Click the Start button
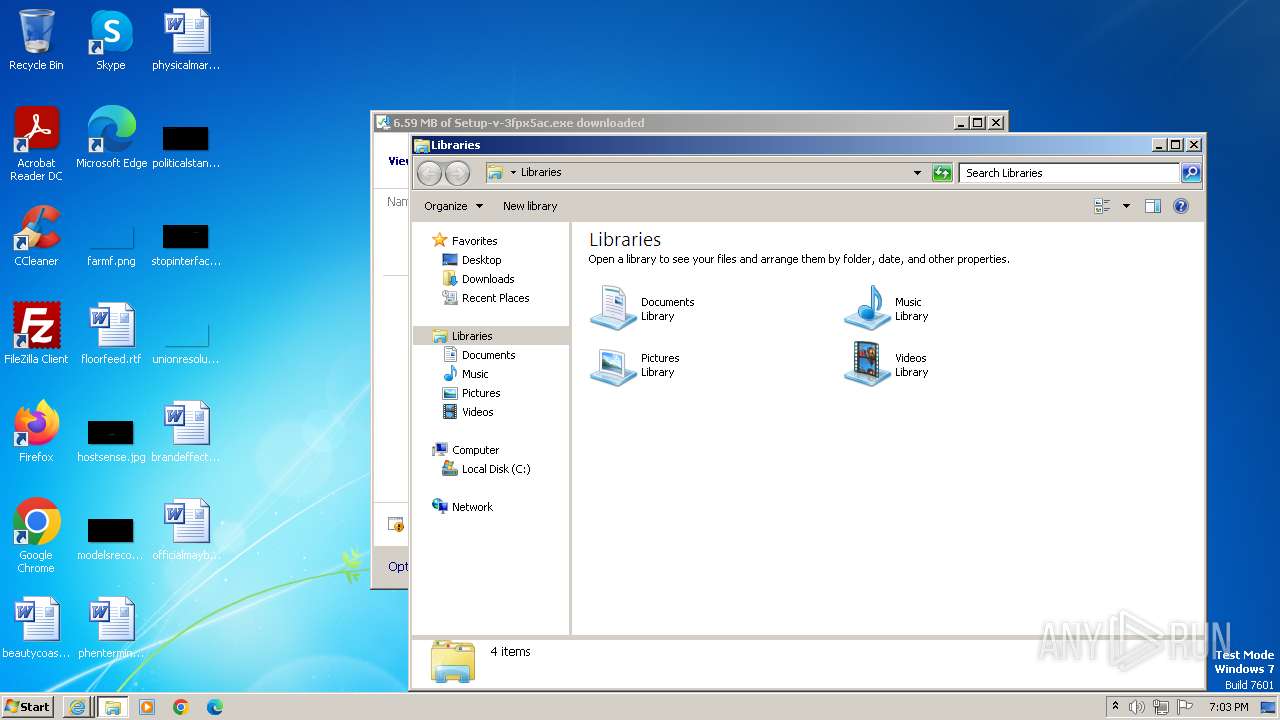Viewport: 1280px width, 720px height. pyautogui.click(x=28, y=707)
